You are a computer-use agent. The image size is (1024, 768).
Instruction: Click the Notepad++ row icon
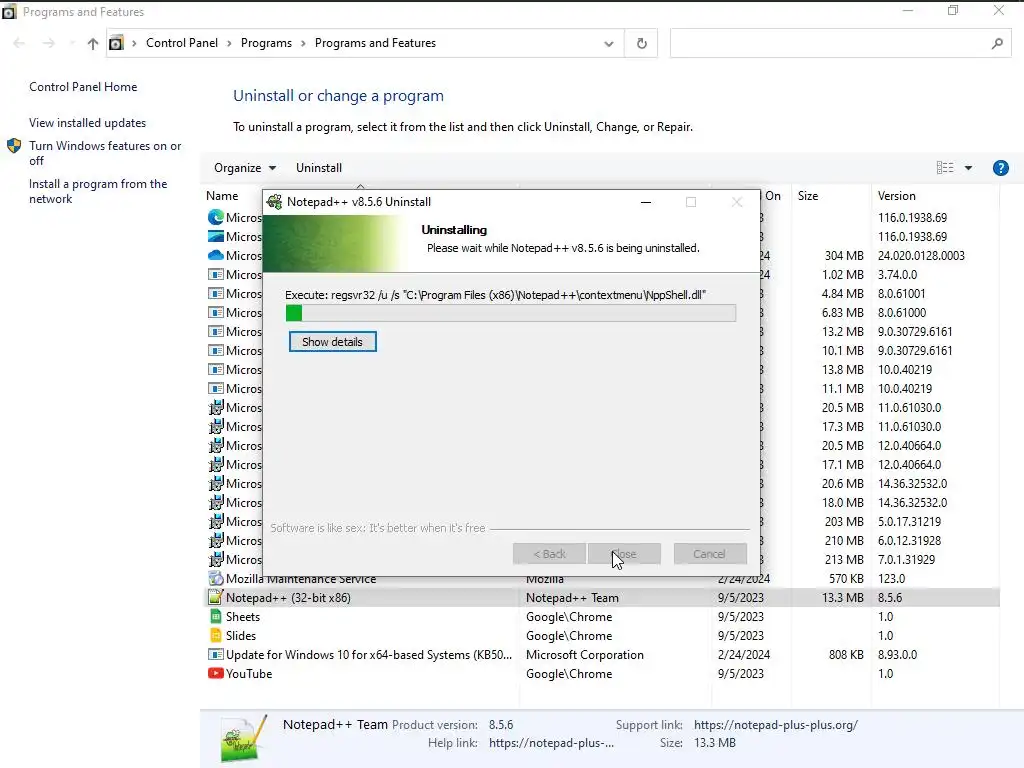(x=216, y=597)
